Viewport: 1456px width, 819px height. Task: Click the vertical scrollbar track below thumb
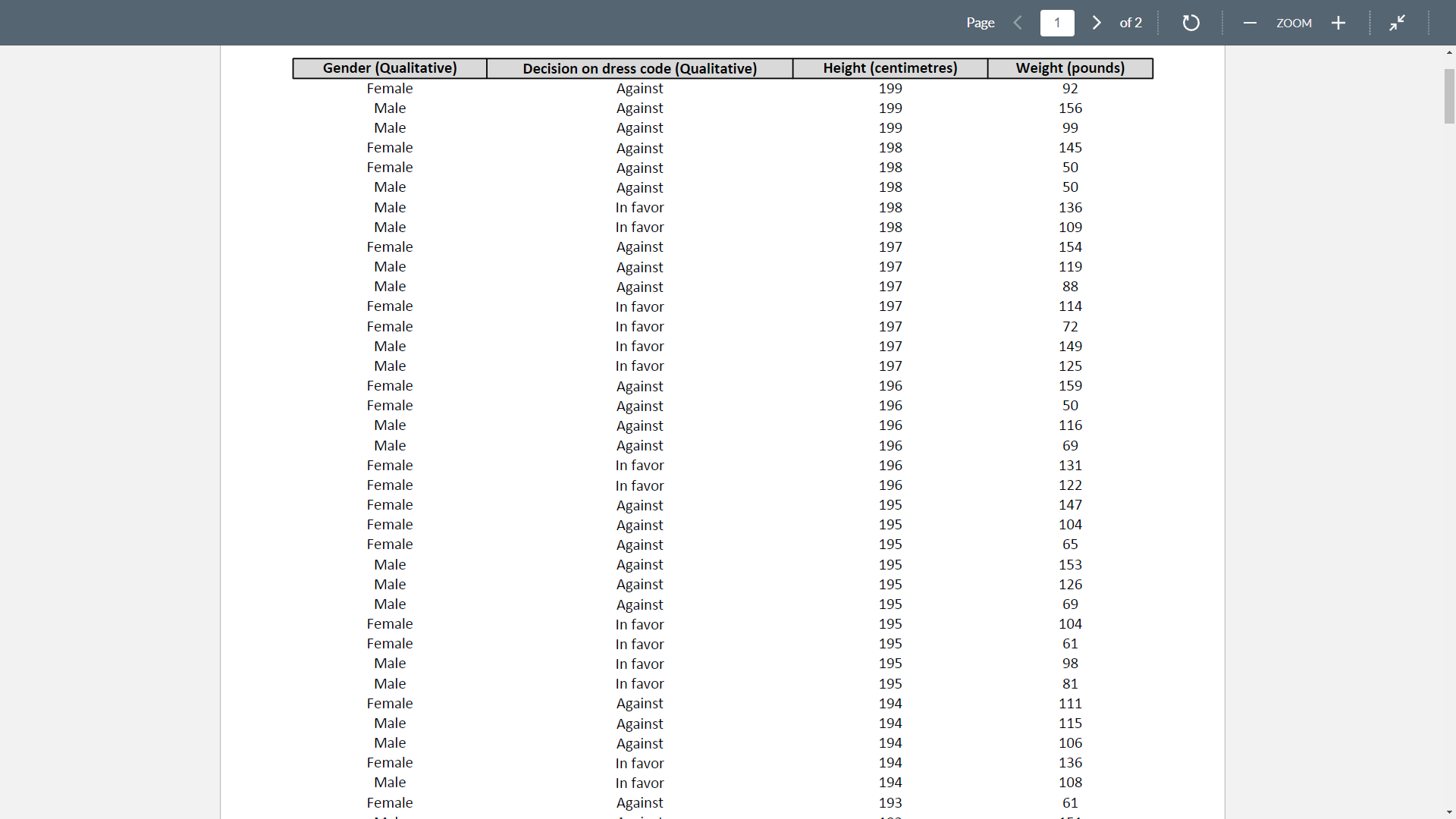[x=1449, y=455]
